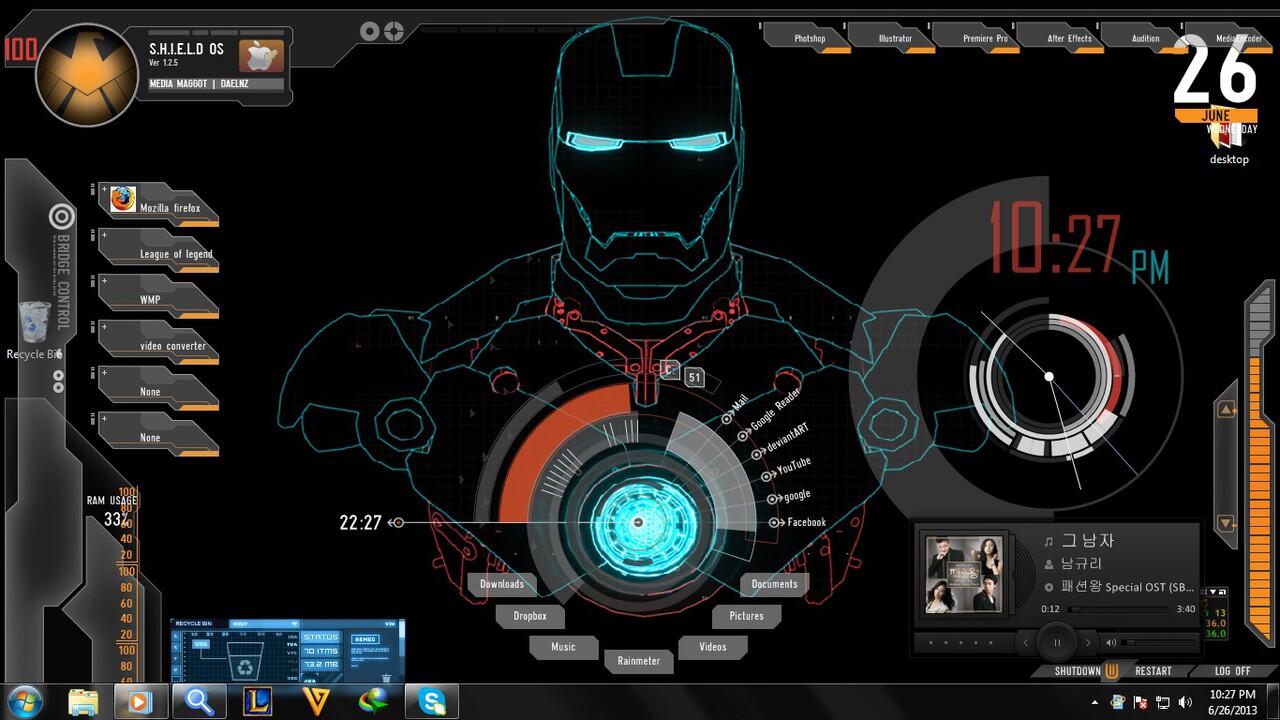Pause the music player
Screen dimensions: 1280x720
tap(1056, 642)
